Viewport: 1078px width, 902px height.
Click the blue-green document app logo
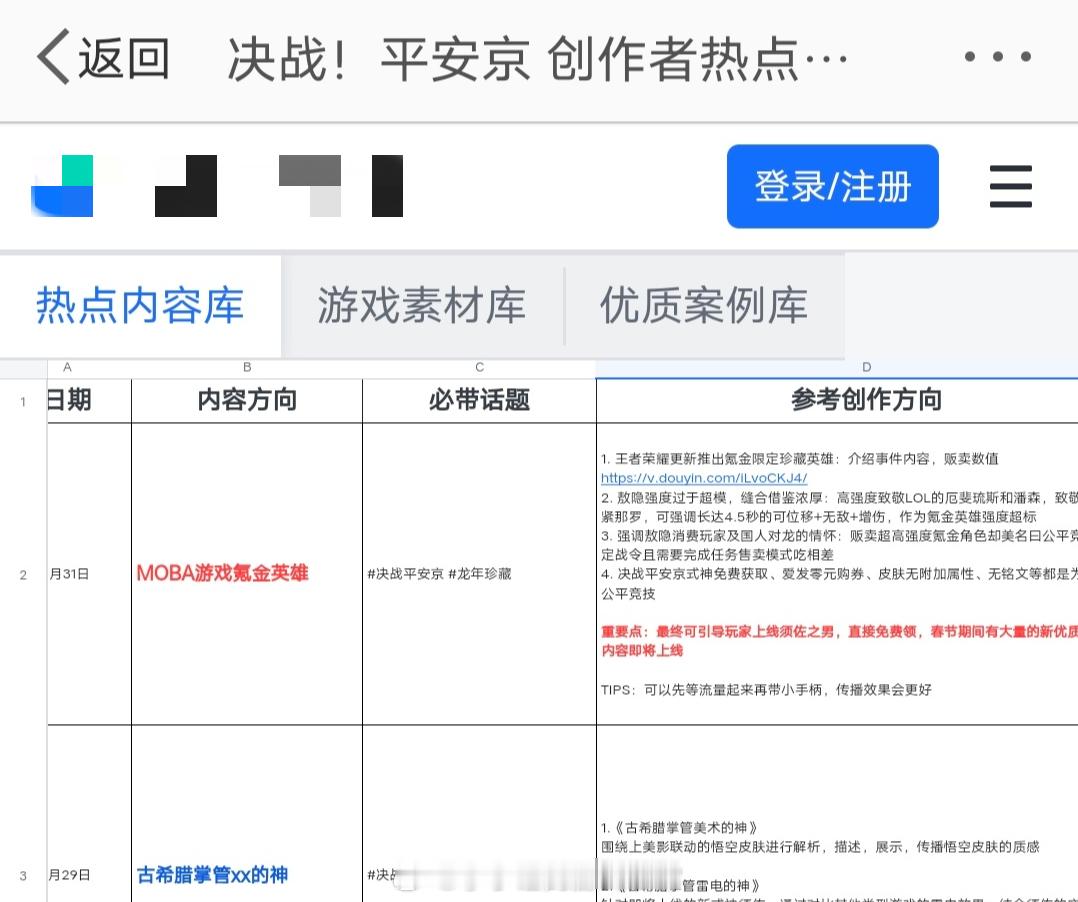(x=62, y=186)
